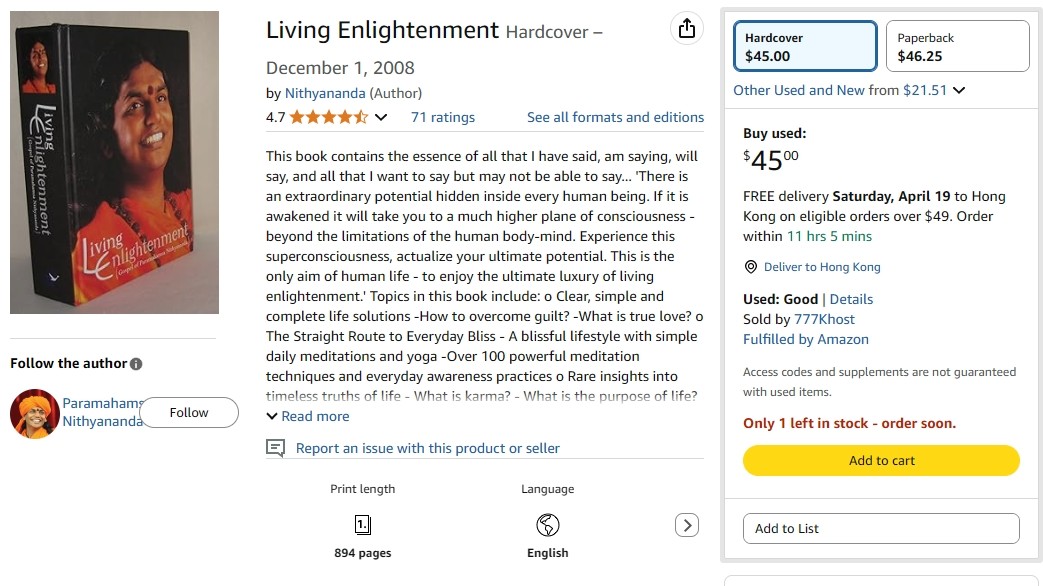This screenshot has height=586, width=1043.
Task: Click the Report an issue speech bubble icon
Action: [x=275, y=448]
